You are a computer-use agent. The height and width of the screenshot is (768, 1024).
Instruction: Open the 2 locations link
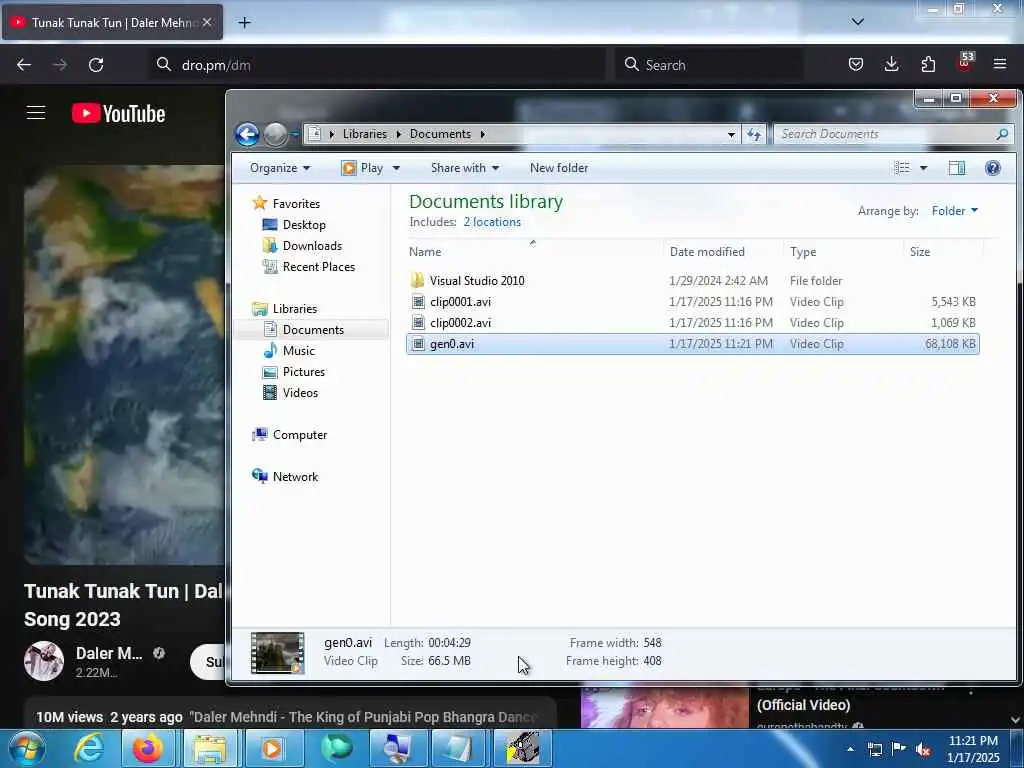click(x=492, y=222)
